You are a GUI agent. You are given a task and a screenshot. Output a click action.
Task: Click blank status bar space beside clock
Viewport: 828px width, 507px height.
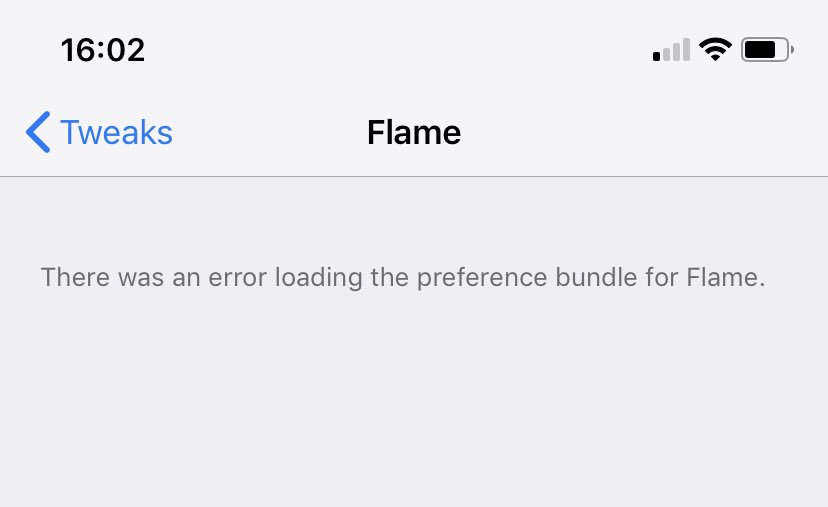tap(396, 50)
